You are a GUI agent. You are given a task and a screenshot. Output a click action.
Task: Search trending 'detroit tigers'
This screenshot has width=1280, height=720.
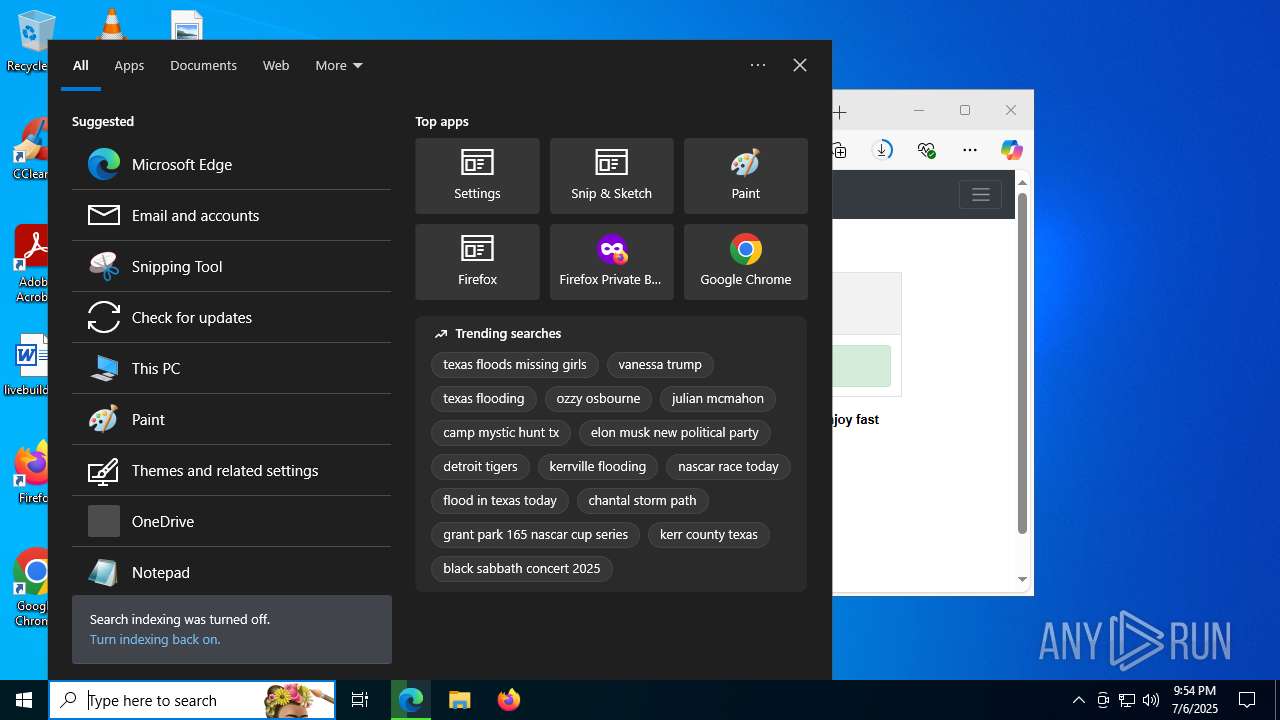pyautogui.click(x=480, y=467)
